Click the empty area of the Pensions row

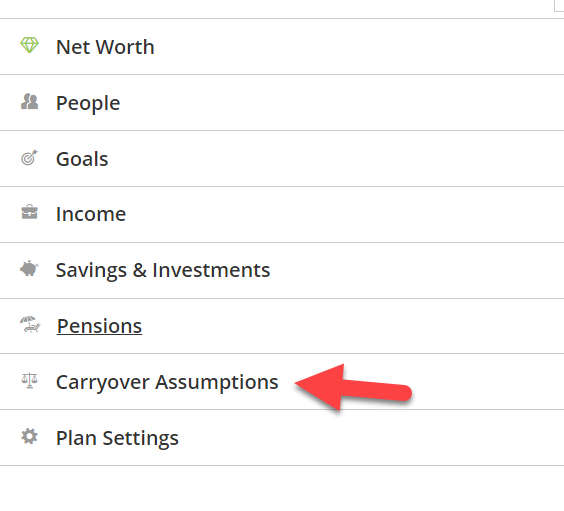tap(352, 326)
